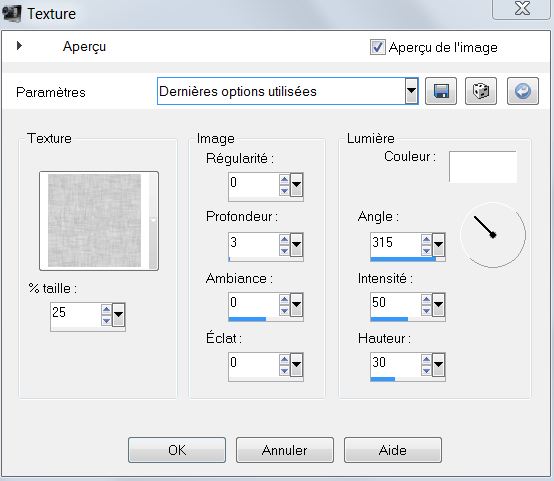554x481 pixels.
Task: Open the white Couleur light swatch
Action: [x=482, y=167]
